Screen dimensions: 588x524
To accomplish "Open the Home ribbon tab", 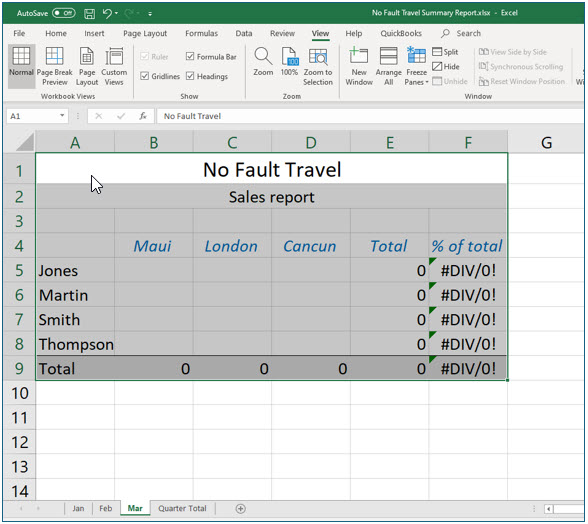I will (x=56, y=33).
